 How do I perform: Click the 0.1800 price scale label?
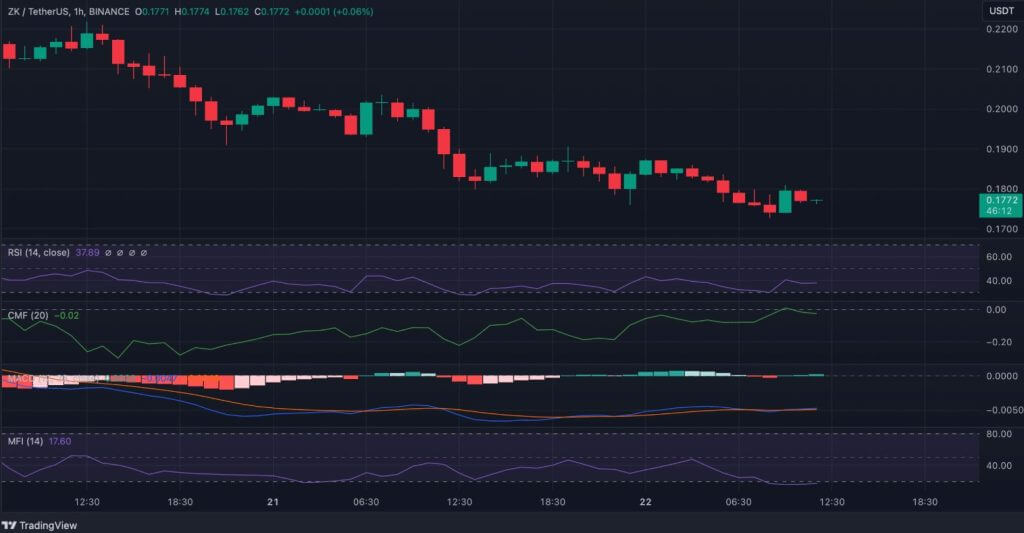coord(1001,189)
